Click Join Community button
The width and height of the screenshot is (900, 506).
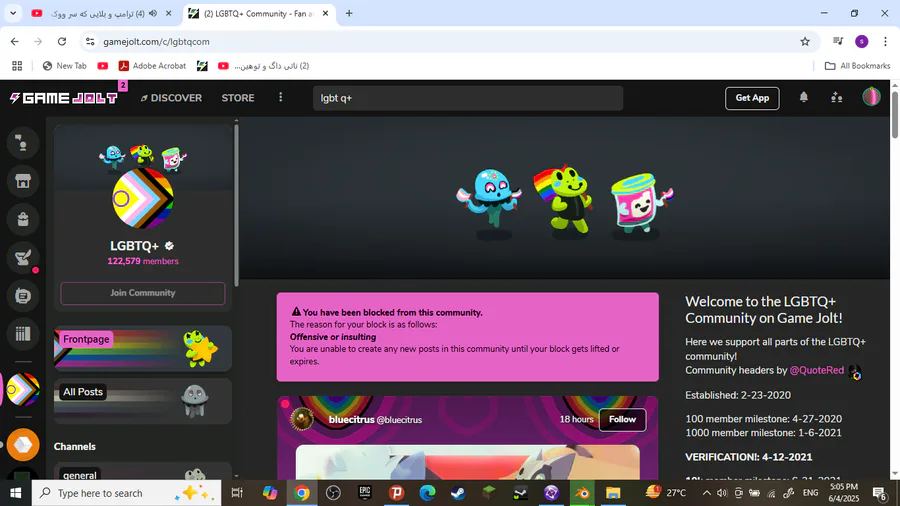[x=143, y=293]
